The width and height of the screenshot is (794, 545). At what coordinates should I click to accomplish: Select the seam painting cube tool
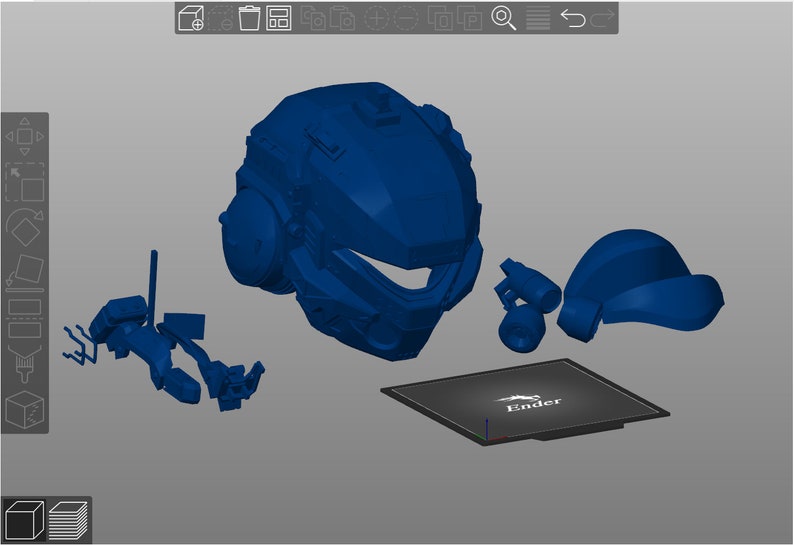pos(25,409)
